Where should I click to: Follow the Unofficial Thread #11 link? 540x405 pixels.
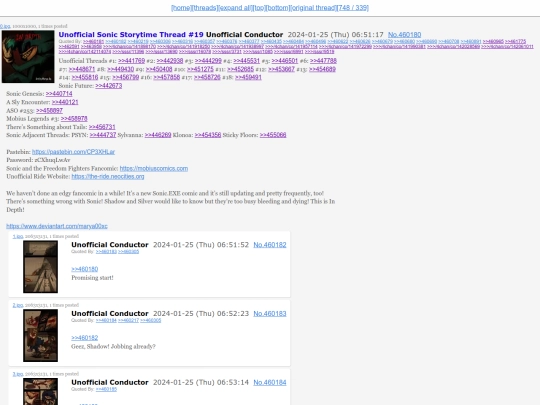[x=240, y=69]
